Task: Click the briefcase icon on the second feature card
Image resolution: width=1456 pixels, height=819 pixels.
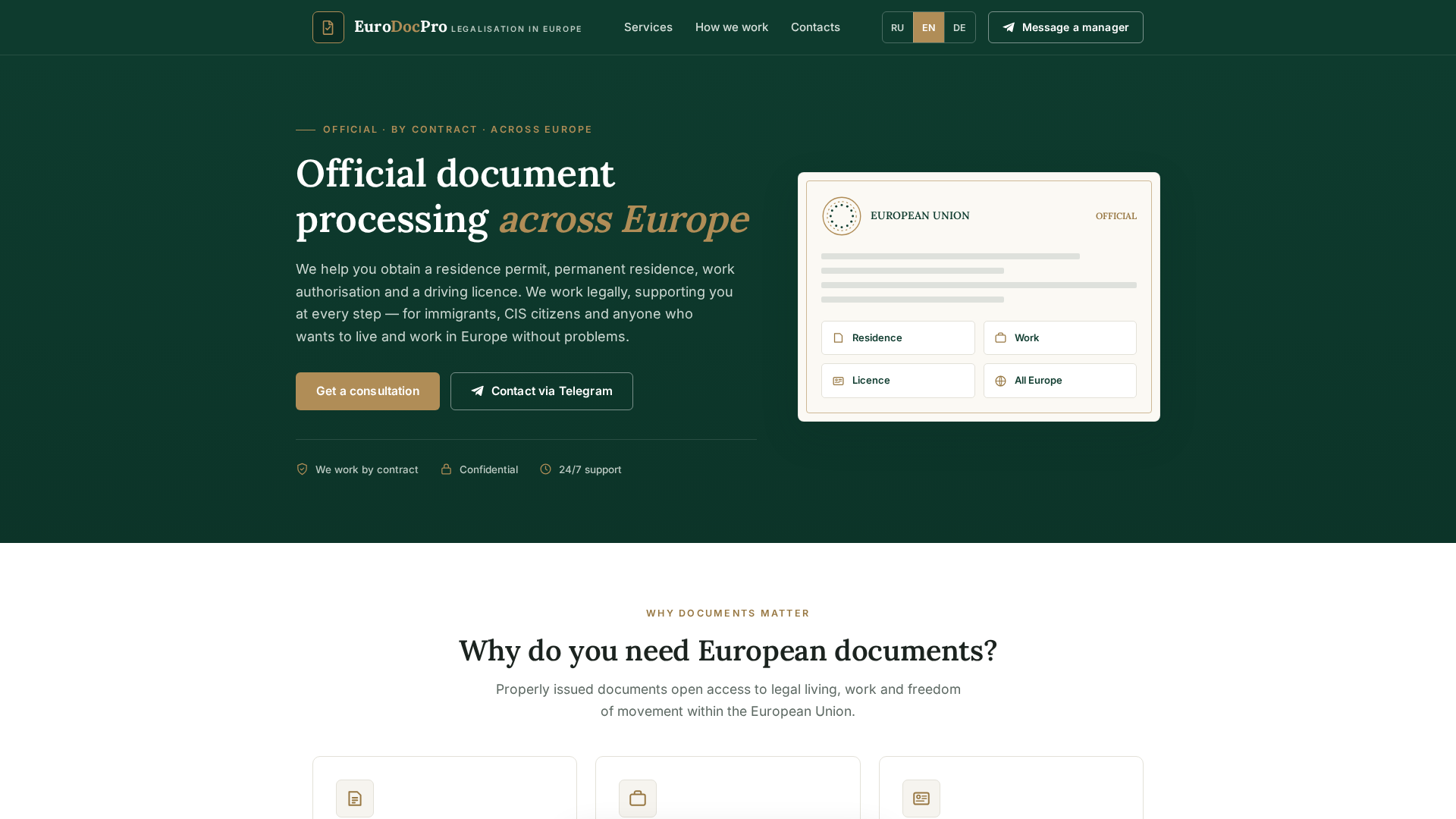Action: tap(638, 799)
